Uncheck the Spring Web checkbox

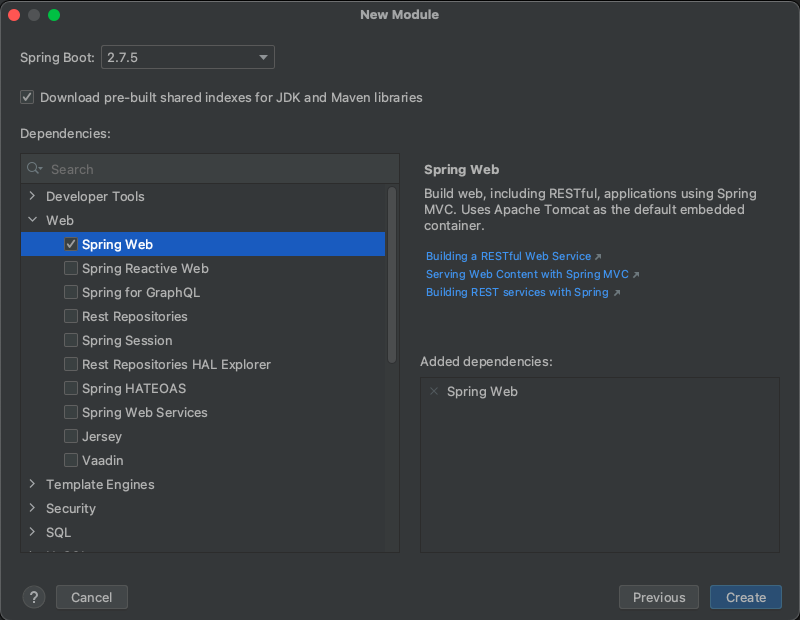click(71, 244)
